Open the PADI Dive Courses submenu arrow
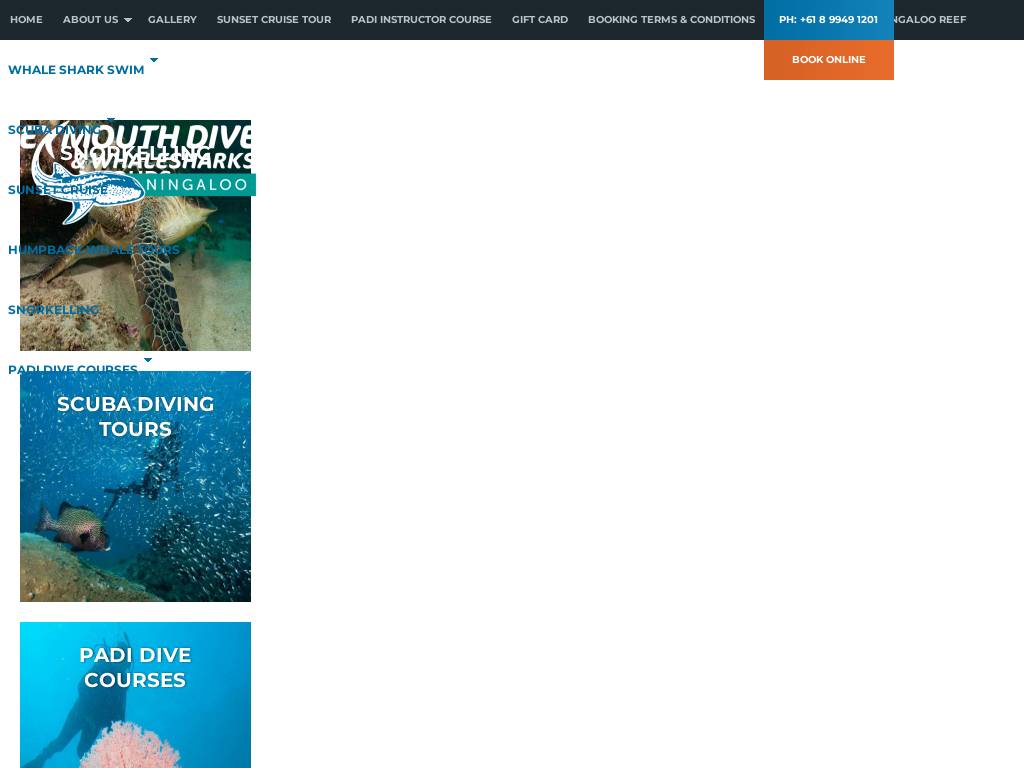The height and width of the screenshot is (768, 1024). point(148,361)
